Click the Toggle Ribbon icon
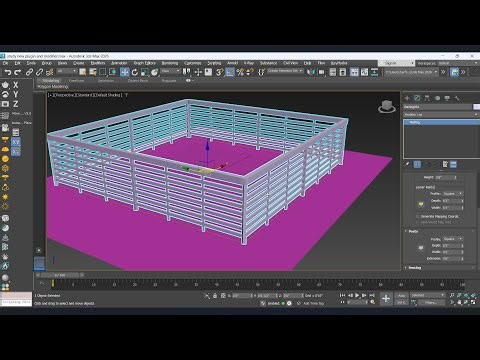 (x=354, y=72)
